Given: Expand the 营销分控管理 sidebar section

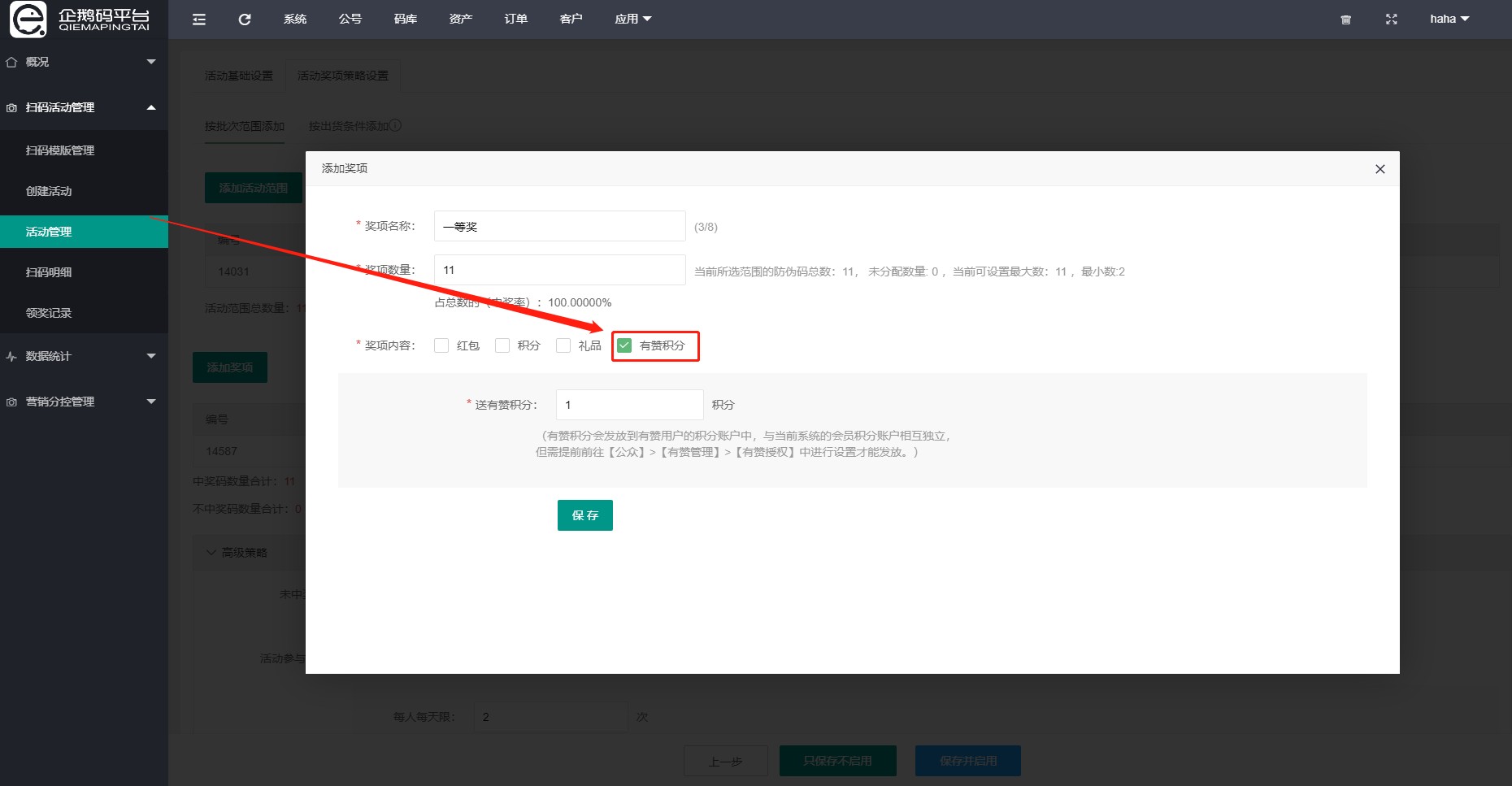Looking at the screenshot, I should [151, 402].
